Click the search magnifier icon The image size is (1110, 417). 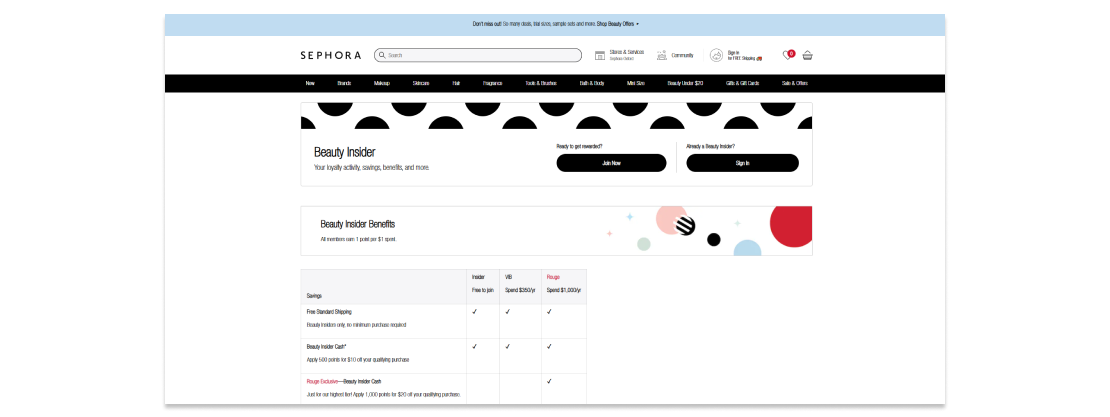pyautogui.click(x=382, y=55)
